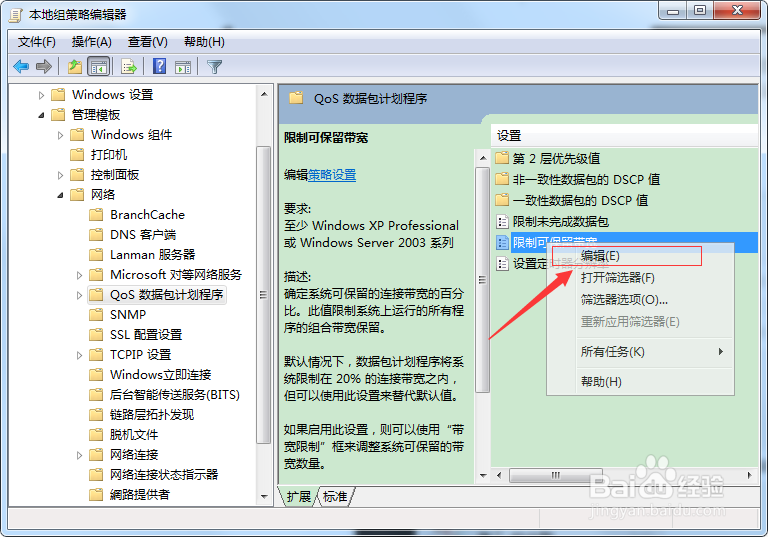Image resolution: width=768 pixels, height=537 pixels.
Task: Toggle the Show/Hide action pane icon
Action: pyautogui.click(x=183, y=67)
